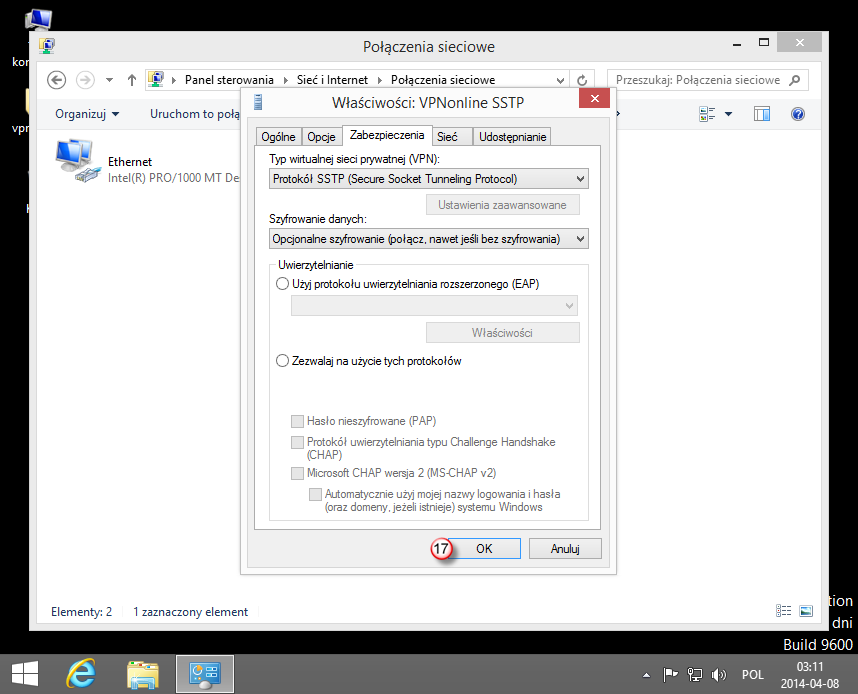This screenshot has height=694, width=858.
Task: Click the Control Panel taskbar button
Action: pos(205,674)
